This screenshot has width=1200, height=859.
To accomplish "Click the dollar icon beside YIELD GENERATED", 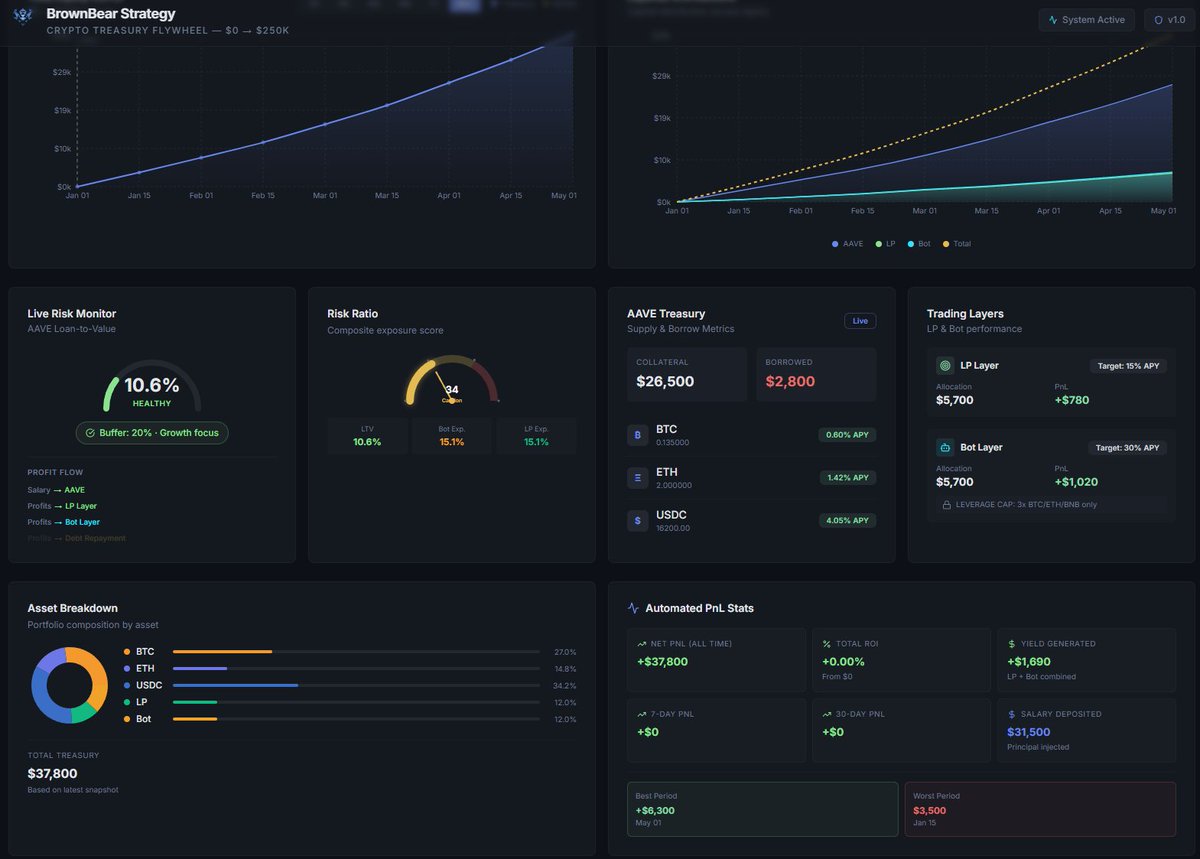I will point(1012,644).
